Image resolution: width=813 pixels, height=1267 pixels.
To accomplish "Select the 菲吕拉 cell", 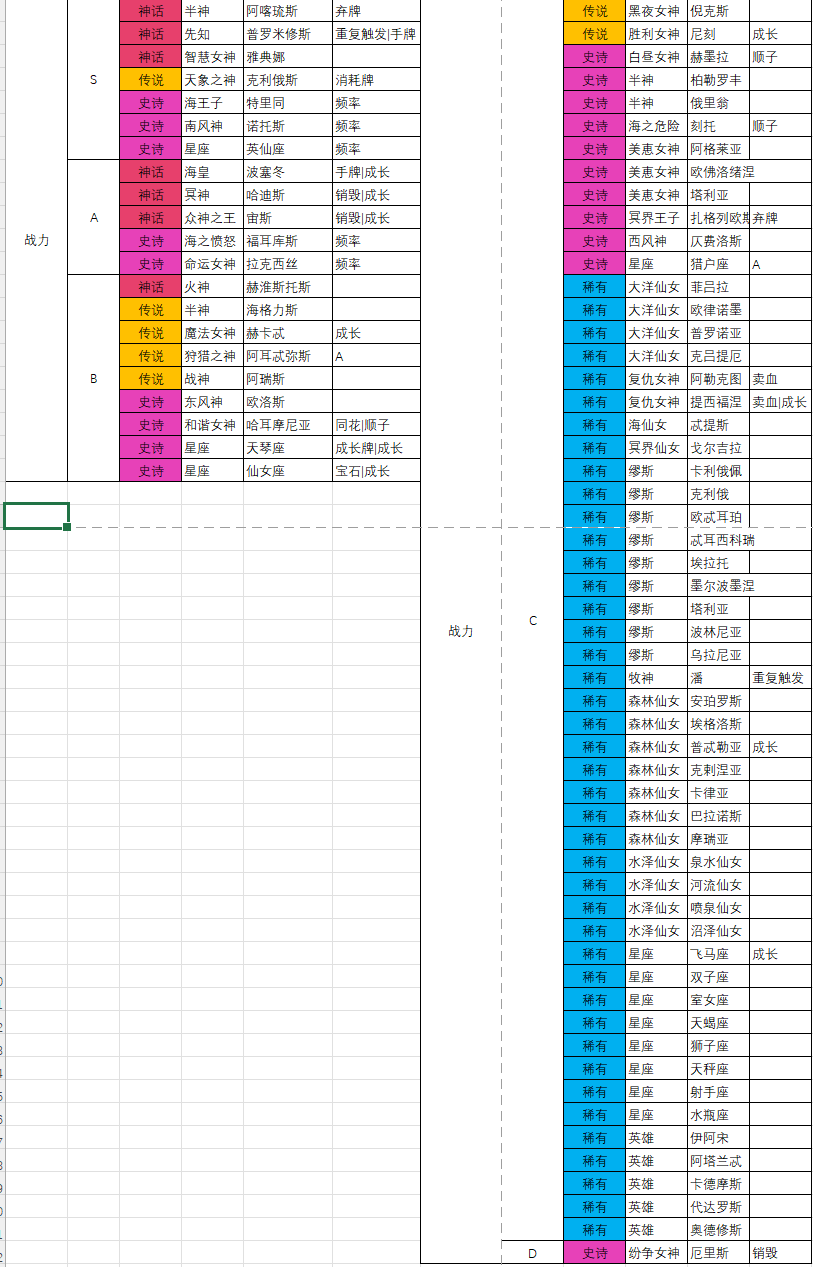I will 718,287.
